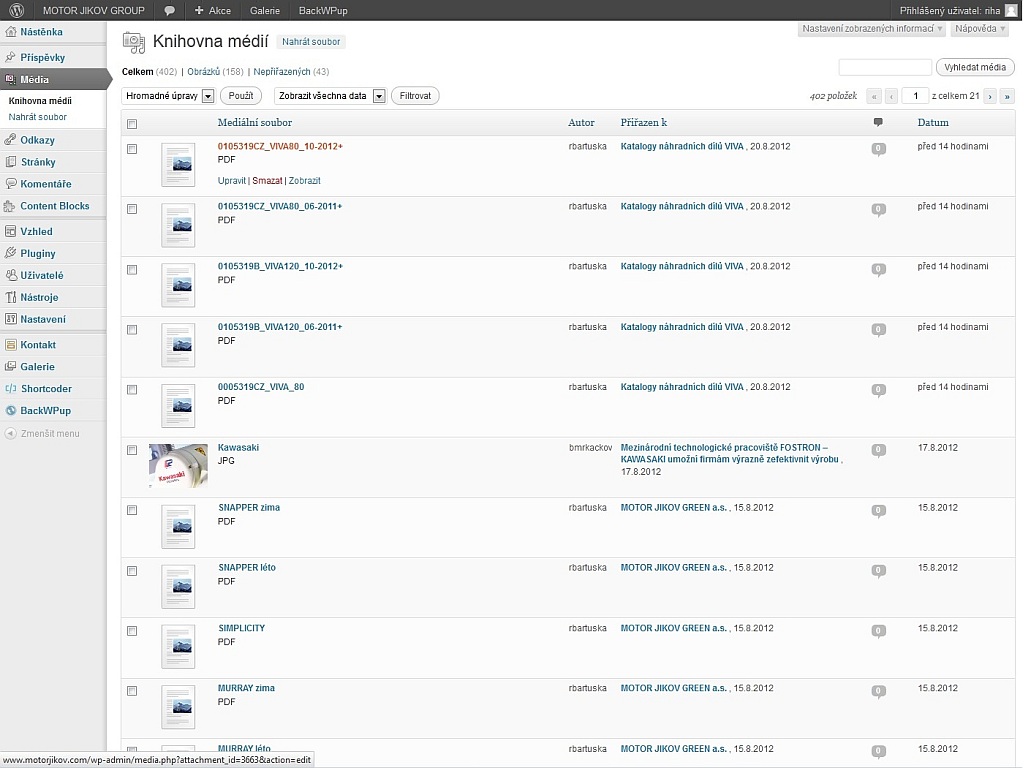Open the comments bubble in admin bar
Viewport: 1024px width, 768px height.
coord(169,11)
